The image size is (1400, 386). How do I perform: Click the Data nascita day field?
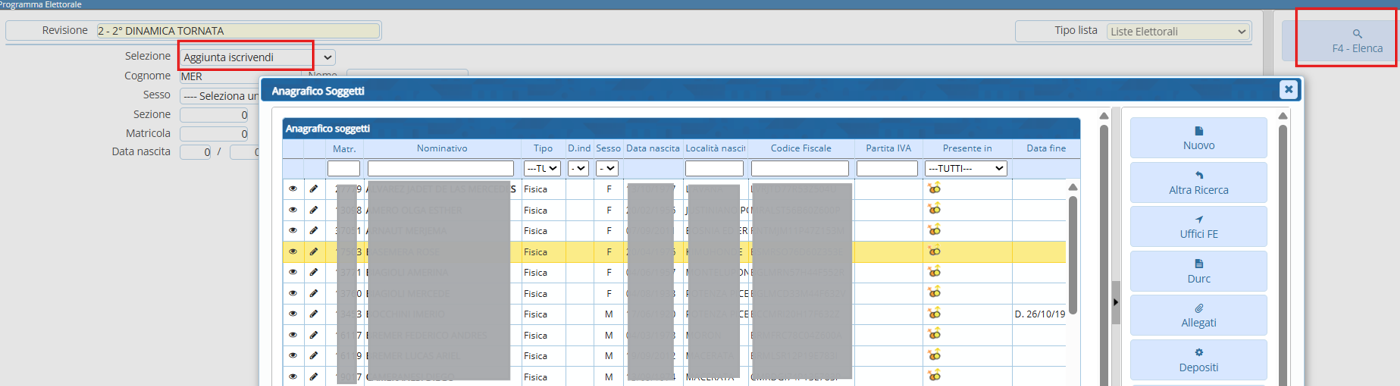196,152
